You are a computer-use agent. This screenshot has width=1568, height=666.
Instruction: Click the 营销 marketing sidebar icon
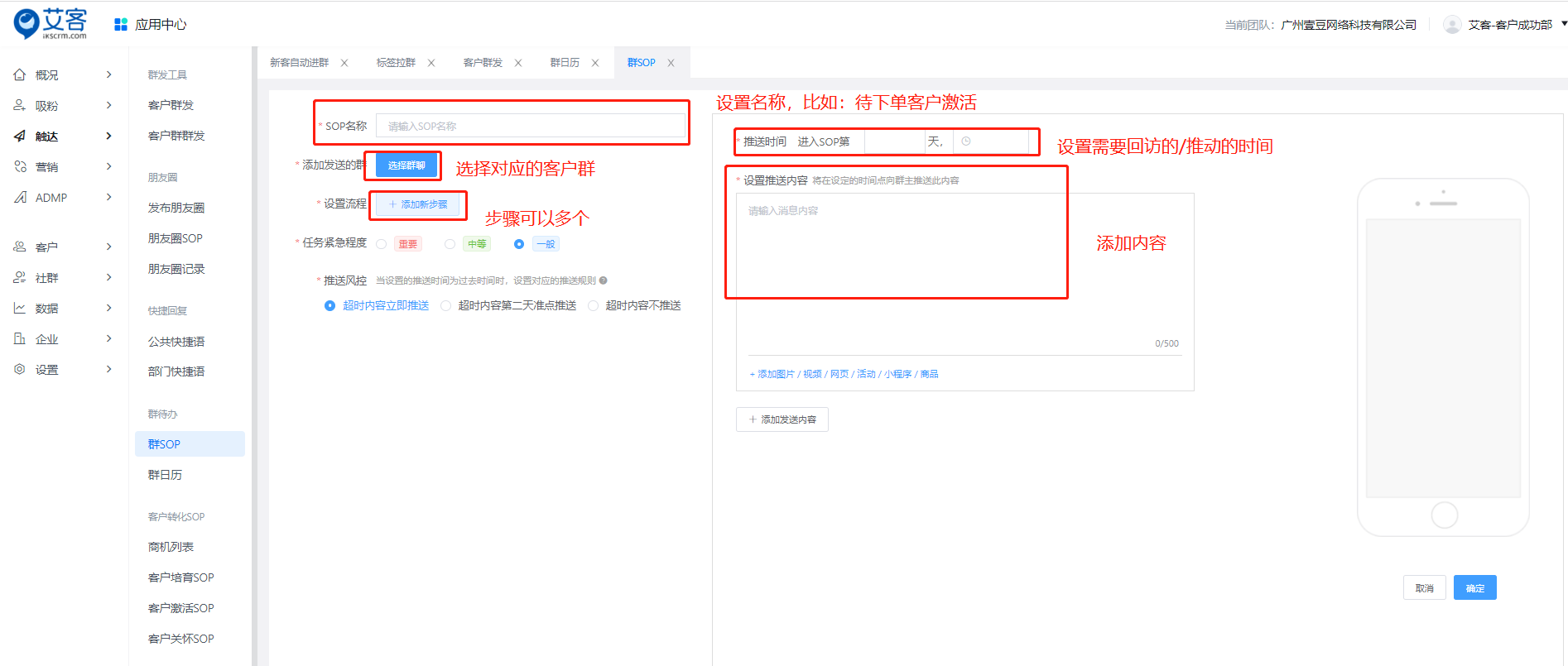tap(20, 167)
